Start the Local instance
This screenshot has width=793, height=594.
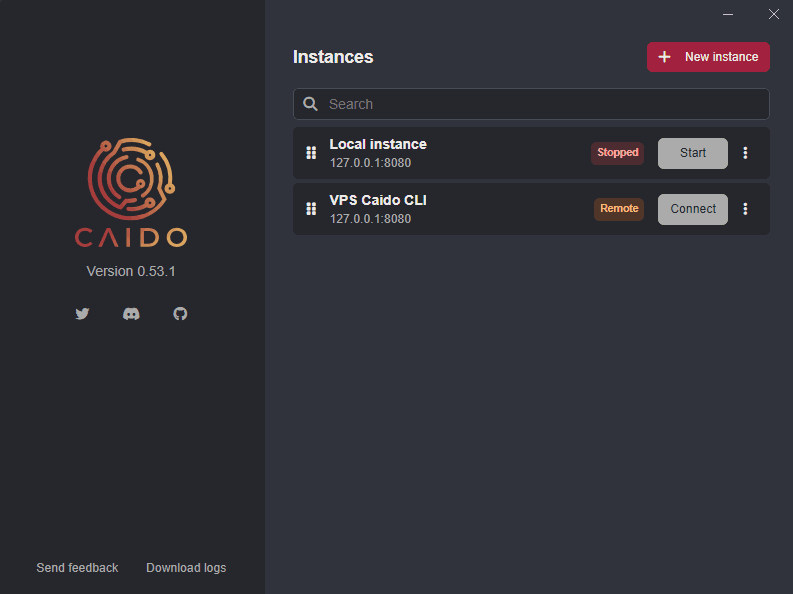pos(692,153)
